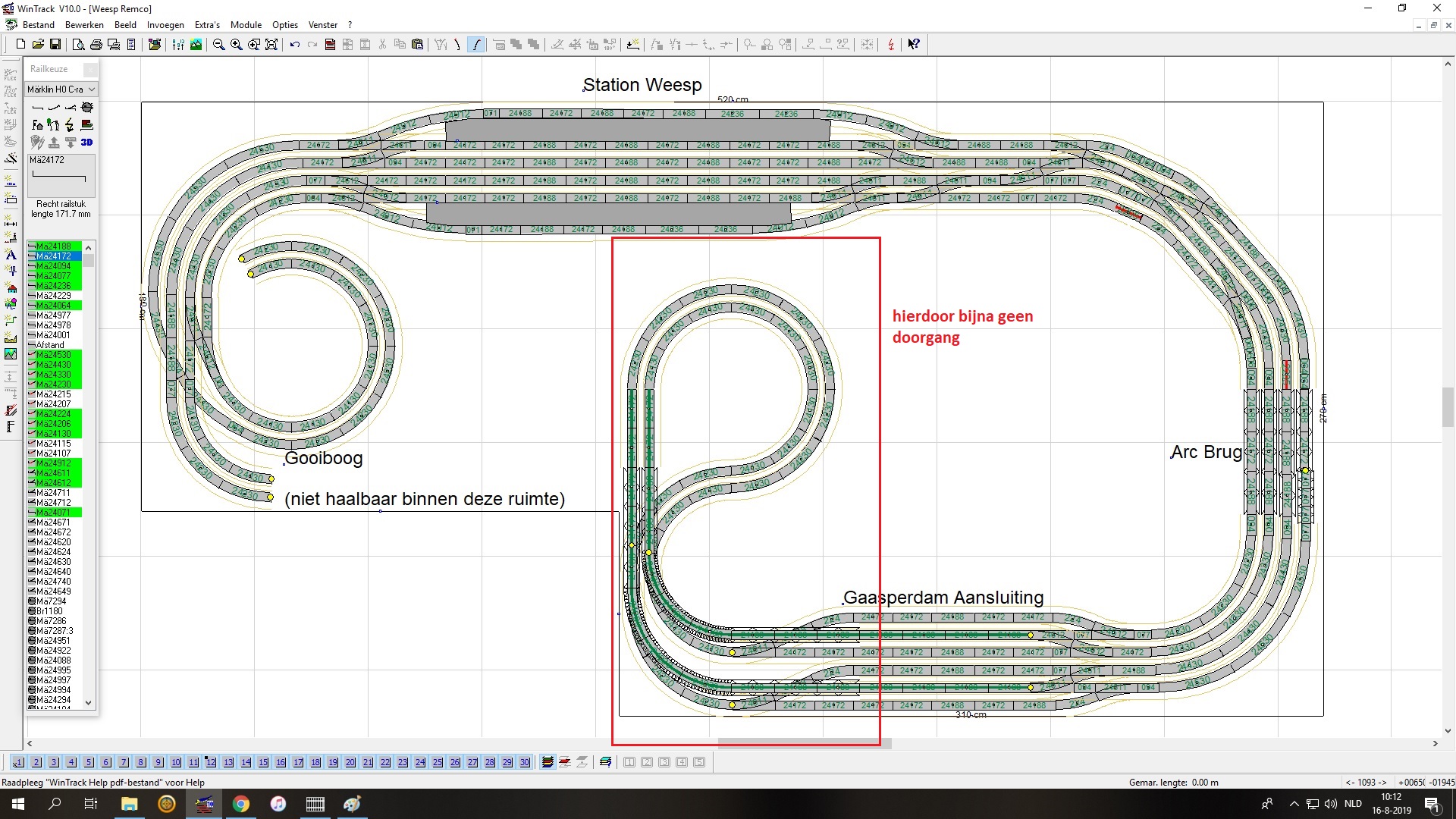Toggle layer 30 button
The image size is (1456, 819).
[x=525, y=762]
